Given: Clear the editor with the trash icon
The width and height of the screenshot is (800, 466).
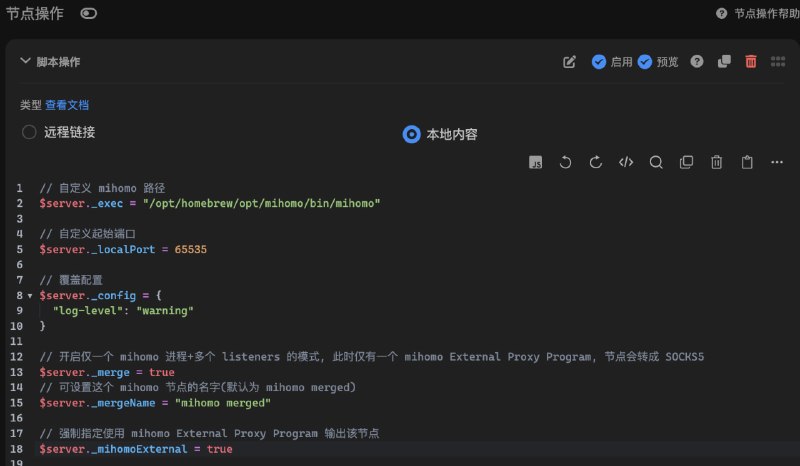Looking at the screenshot, I should point(716,162).
